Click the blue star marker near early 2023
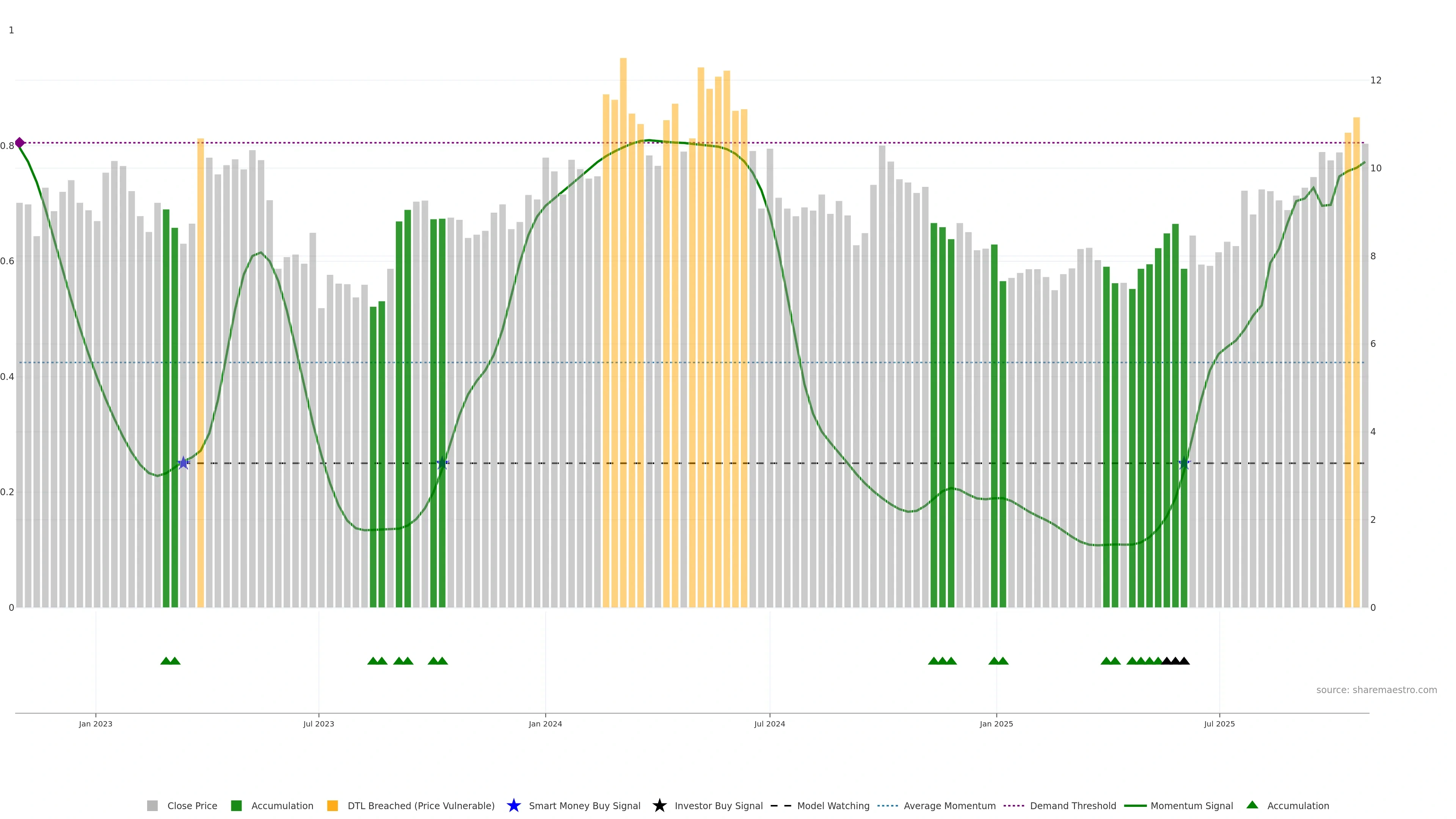The image size is (1456, 819). (x=183, y=463)
